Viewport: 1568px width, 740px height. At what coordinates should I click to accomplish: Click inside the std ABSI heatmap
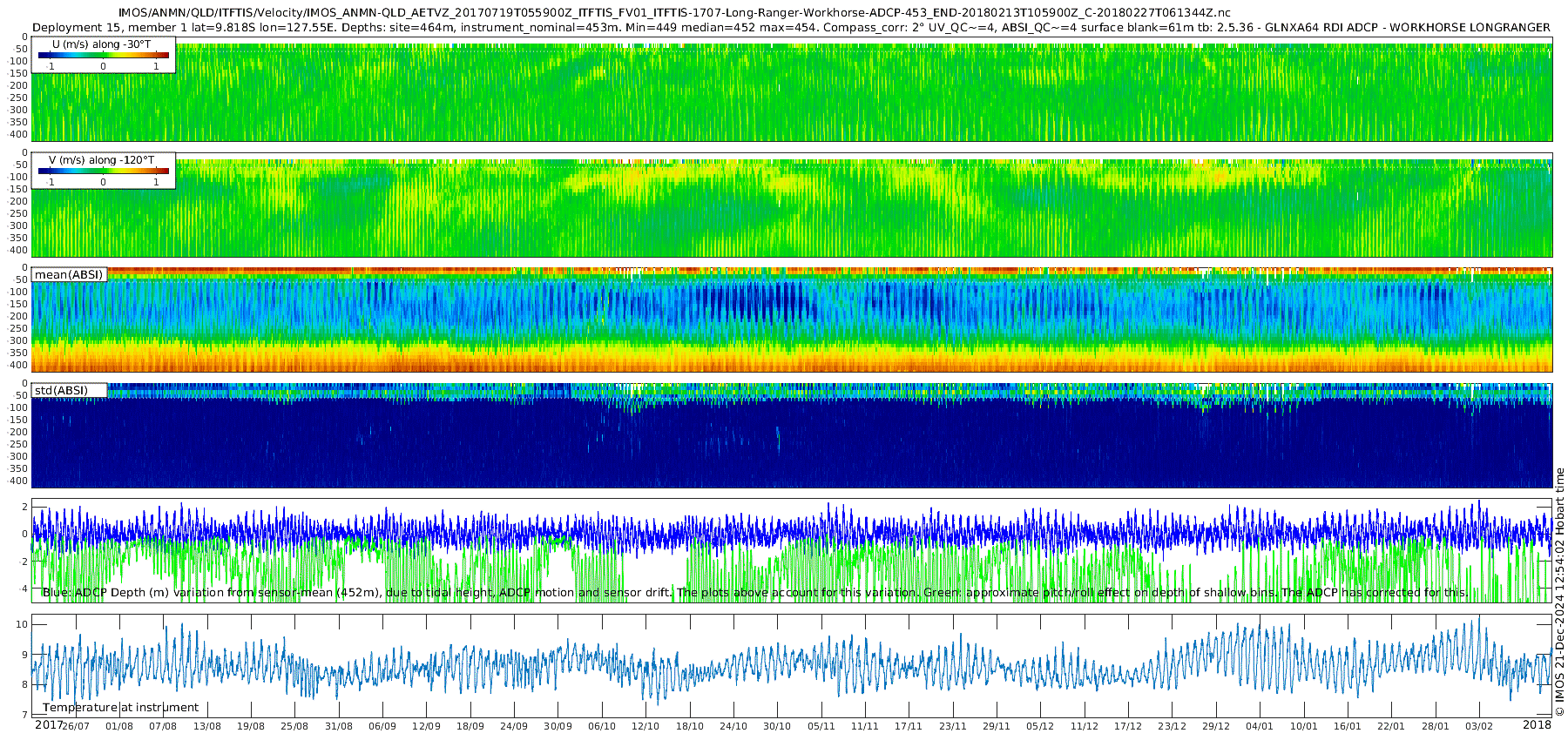coord(792,435)
